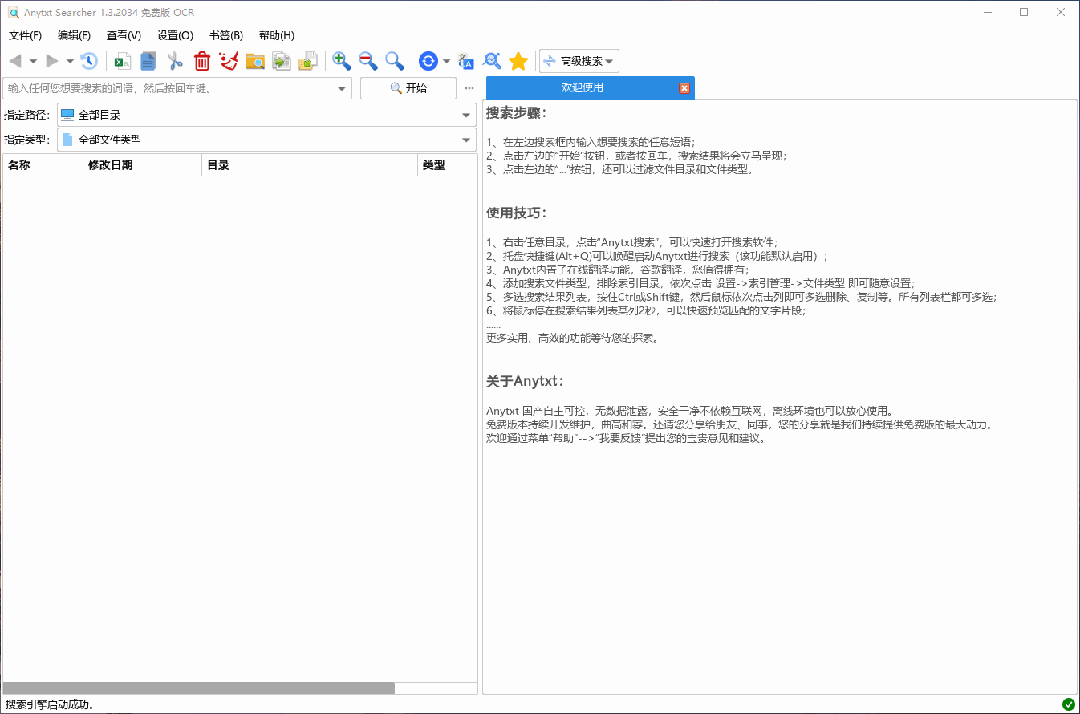Zoom out with the minus magnifier icon
This screenshot has width=1080, height=714.
(368, 61)
